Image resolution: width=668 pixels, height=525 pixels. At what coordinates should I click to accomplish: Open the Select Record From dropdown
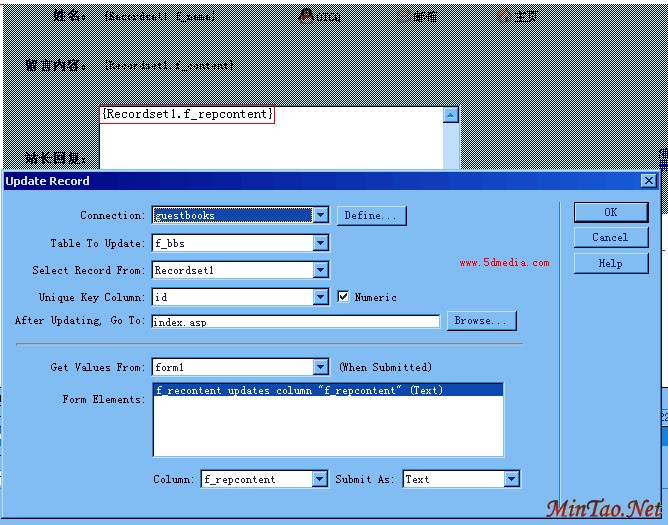point(320,270)
